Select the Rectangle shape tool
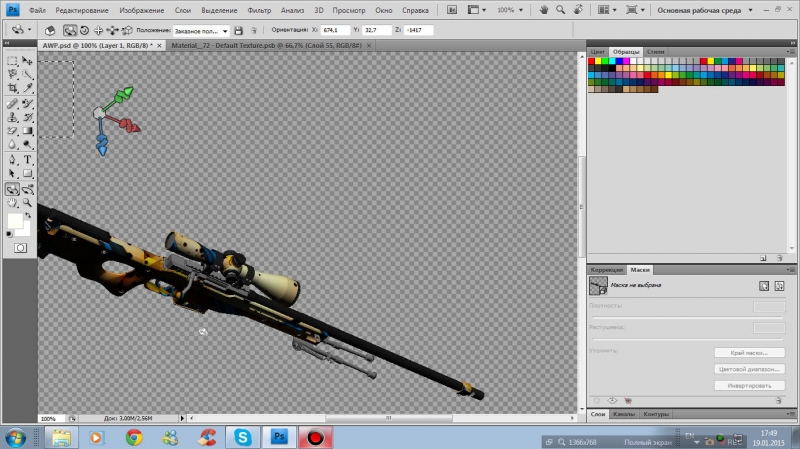 click(x=27, y=174)
